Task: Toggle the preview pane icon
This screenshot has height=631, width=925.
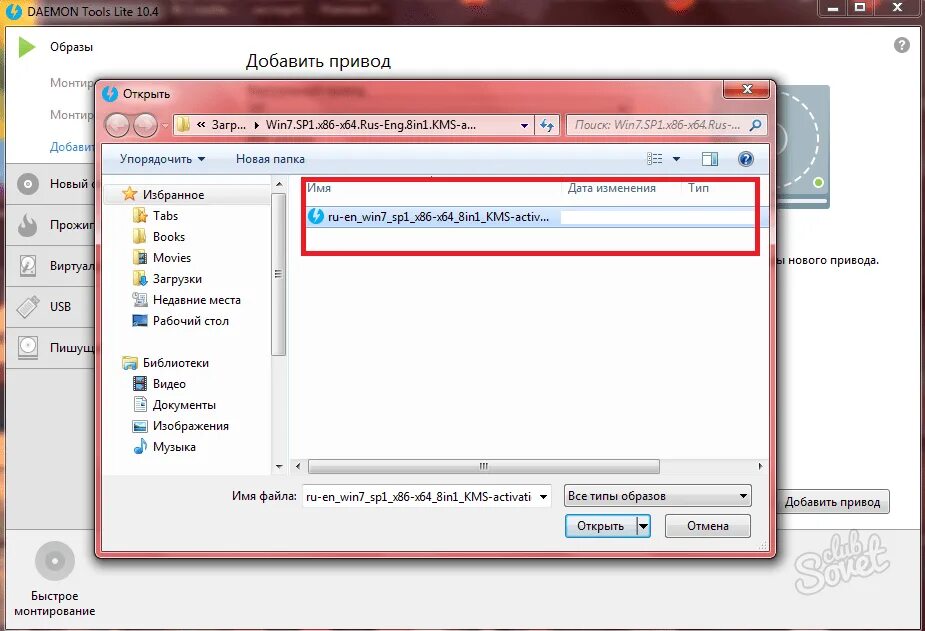Action: [710, 159]
